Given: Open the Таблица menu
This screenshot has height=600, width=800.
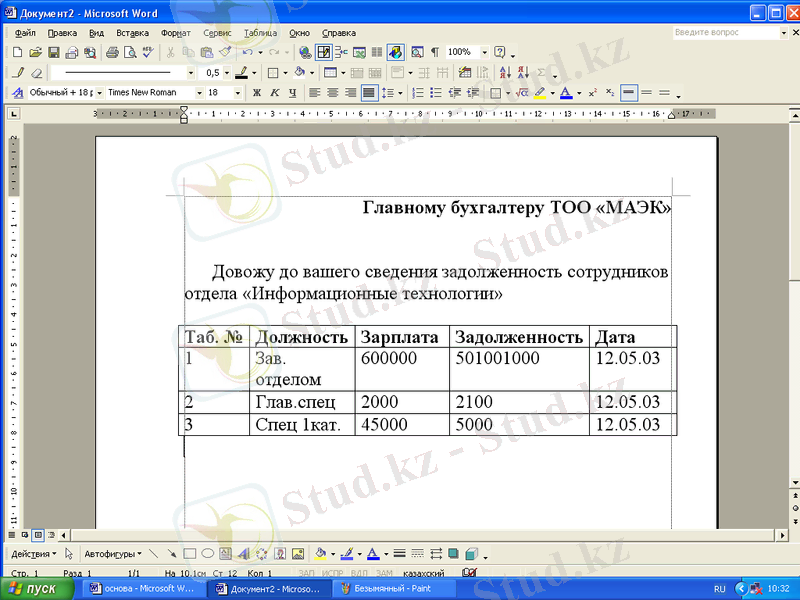Looking at the screenshot, I should (x=260, y=33).
